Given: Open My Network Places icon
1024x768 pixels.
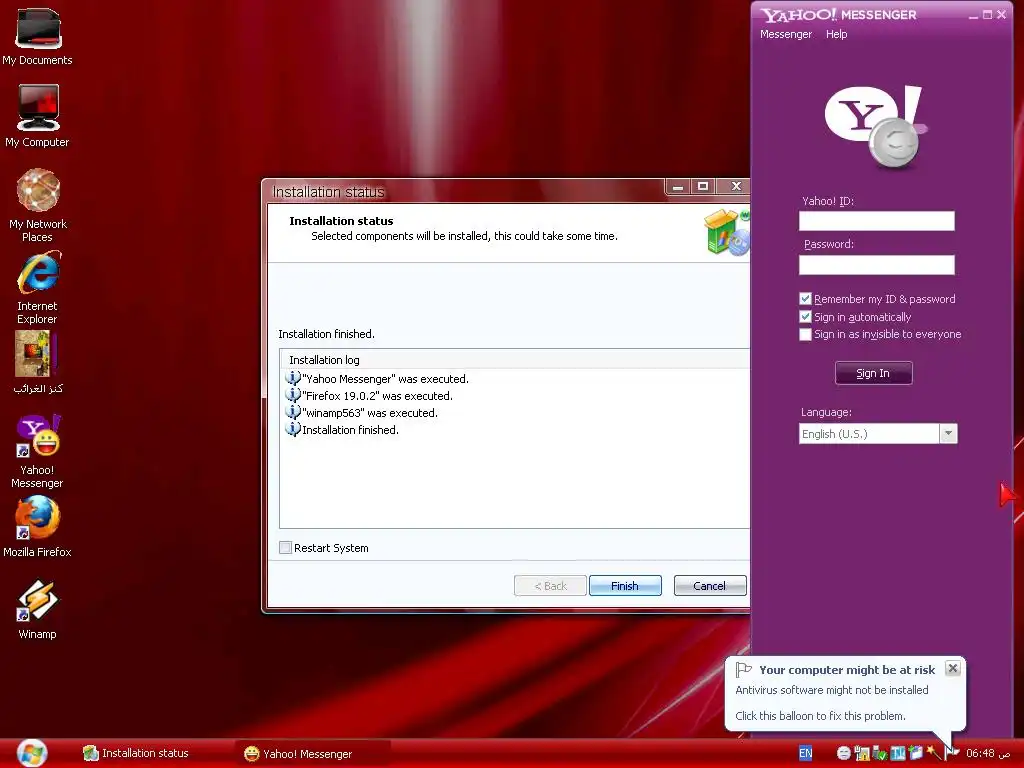Looking at the screenshot, I should [x=38, y=205].
